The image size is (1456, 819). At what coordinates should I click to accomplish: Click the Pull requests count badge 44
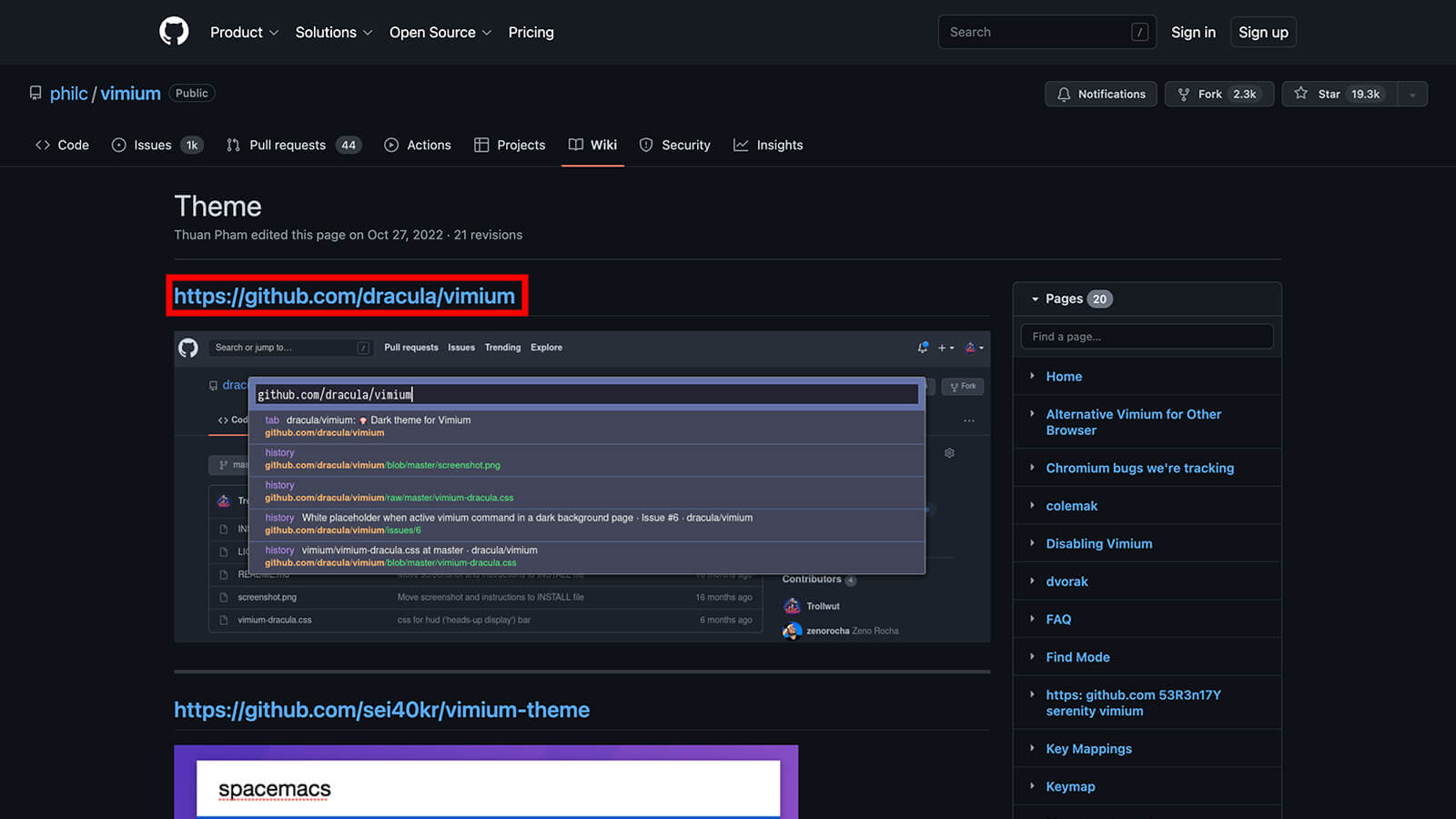pos(349,145)
